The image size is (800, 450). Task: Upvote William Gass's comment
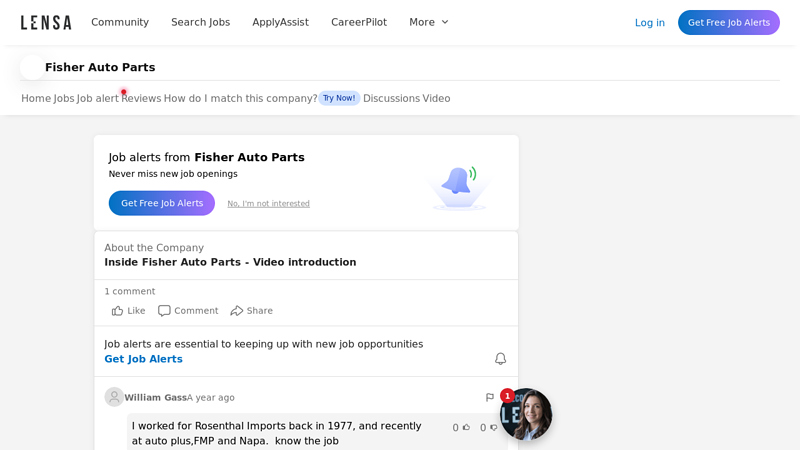(466, 428)
